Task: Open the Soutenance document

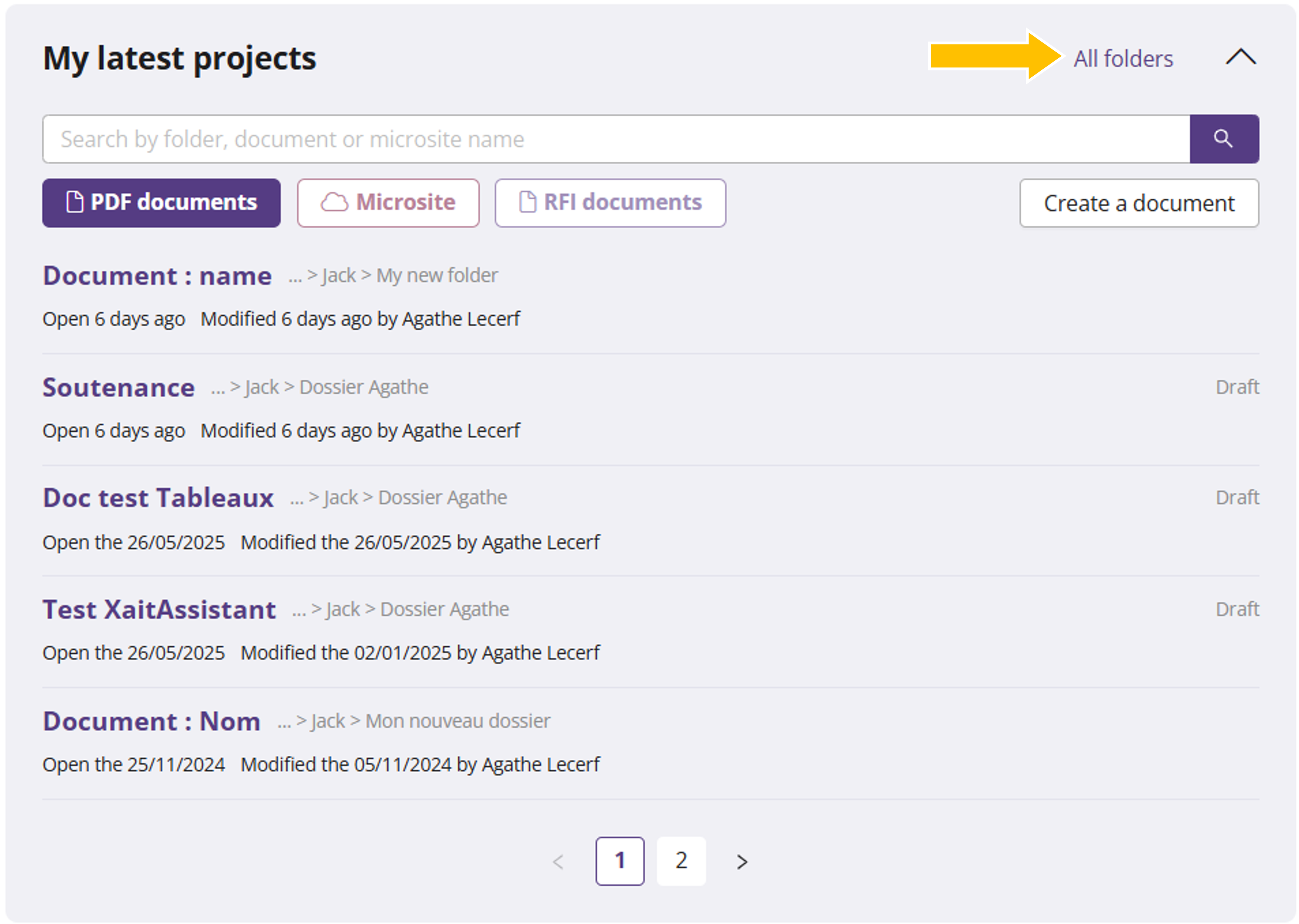Action: coord(118,387)
